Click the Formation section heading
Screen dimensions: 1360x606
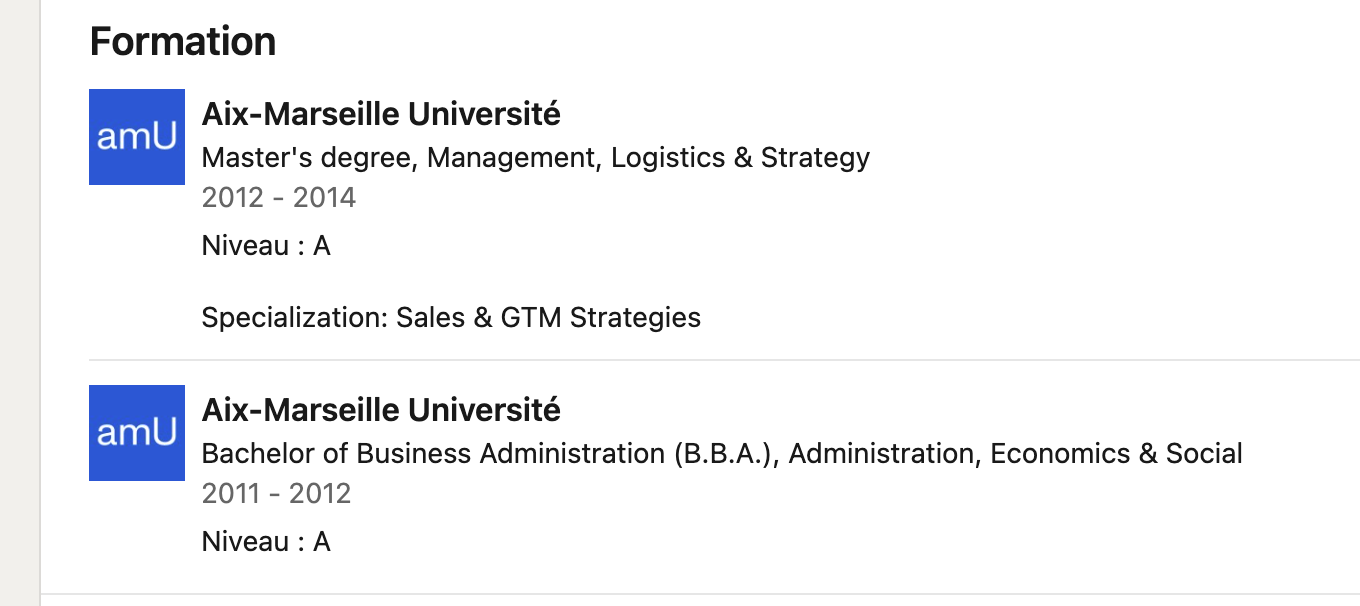(183, 42)
